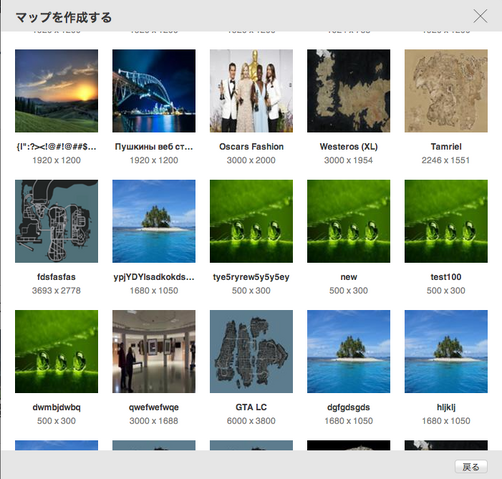502x479 pixels.
Task: Click the fdsfasfas label
Action: click(x=56, y=277)
